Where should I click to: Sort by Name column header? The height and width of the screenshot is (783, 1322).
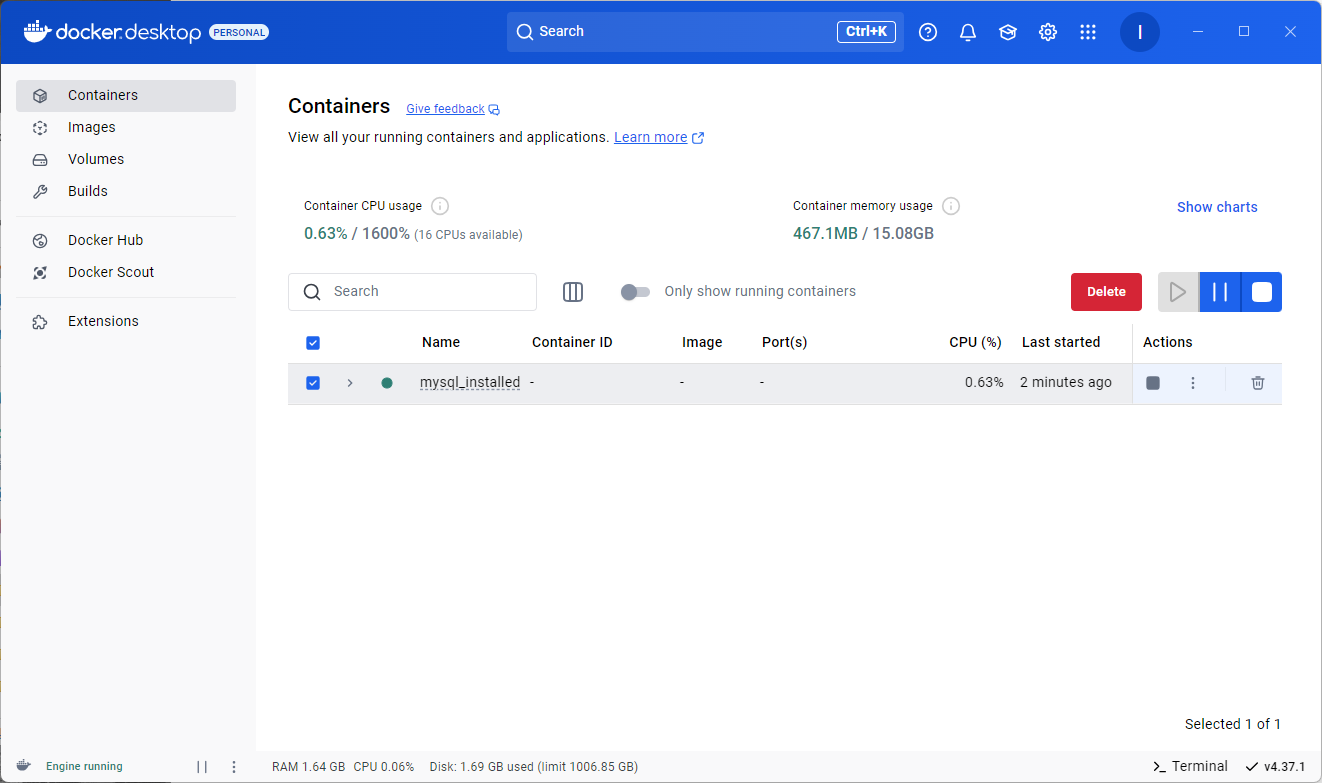click(441, 342)
